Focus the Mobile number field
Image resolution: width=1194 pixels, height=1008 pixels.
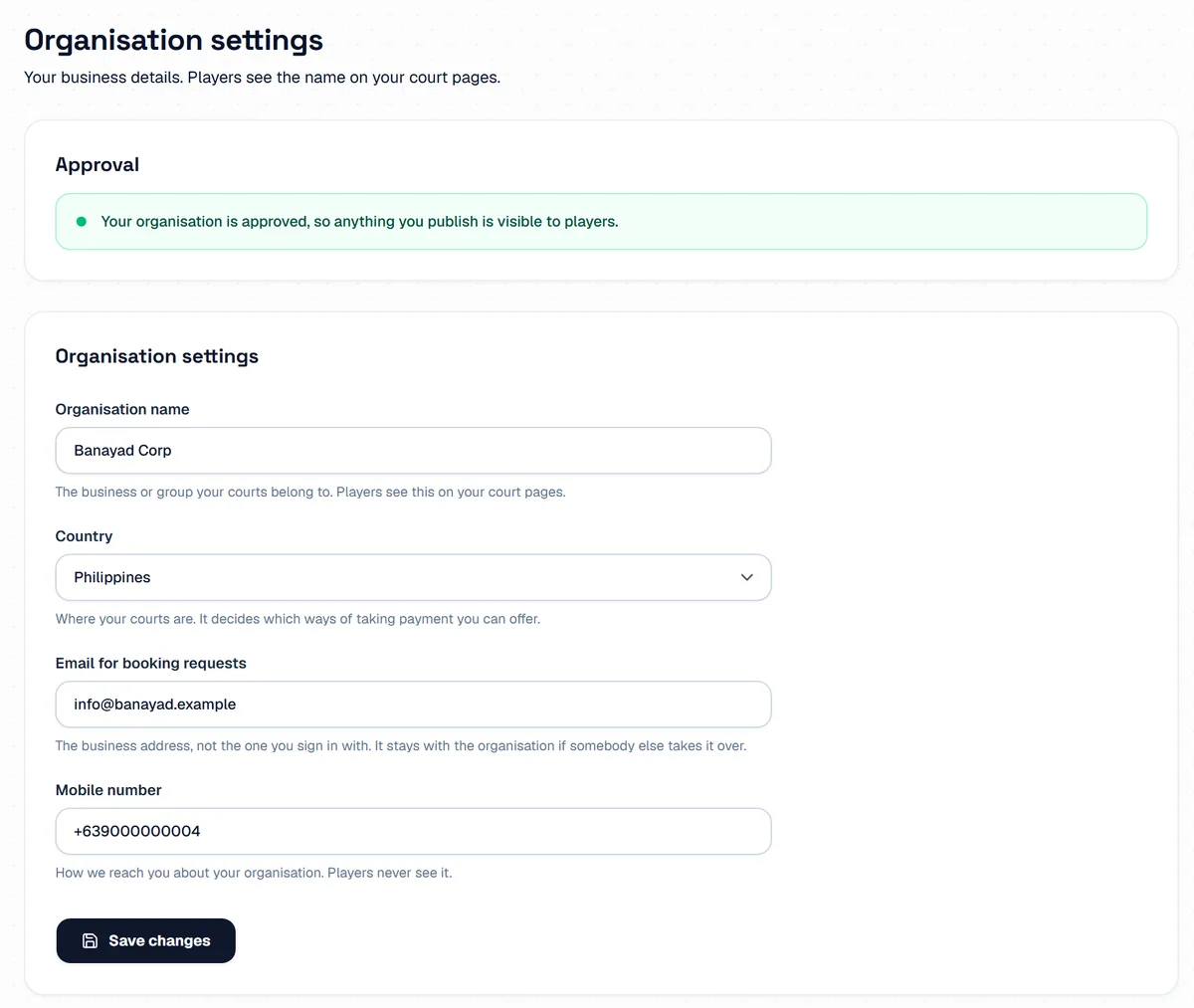click(x=413, y=831)
